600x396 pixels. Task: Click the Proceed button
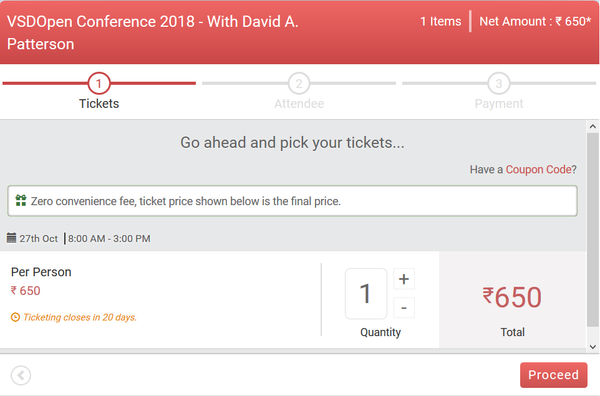(x=553, y=375)
